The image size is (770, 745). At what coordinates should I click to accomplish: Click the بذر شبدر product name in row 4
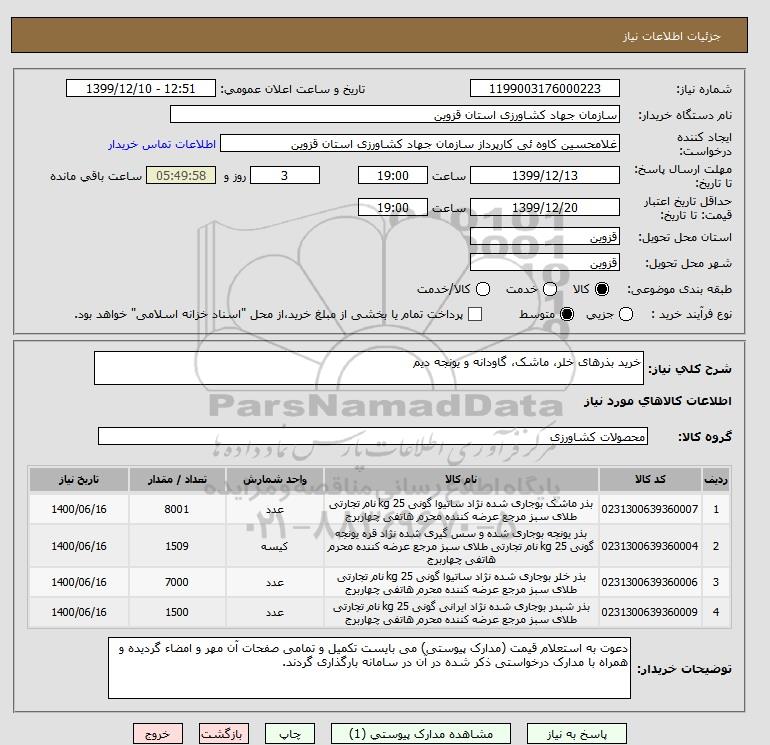(461, 612)
